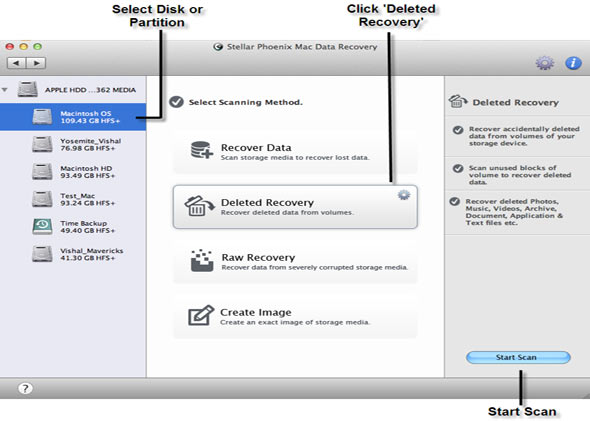The width and height of the screenshot is (590, 421).
Task: Click the Deleted Recovery trash icon
Action: tap(199, 206)
